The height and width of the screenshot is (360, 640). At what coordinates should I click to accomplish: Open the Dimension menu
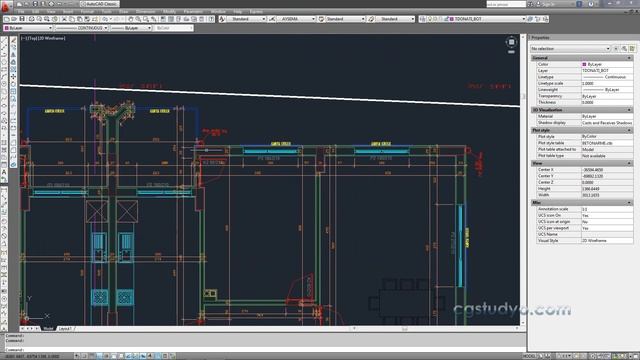[145, 11]
